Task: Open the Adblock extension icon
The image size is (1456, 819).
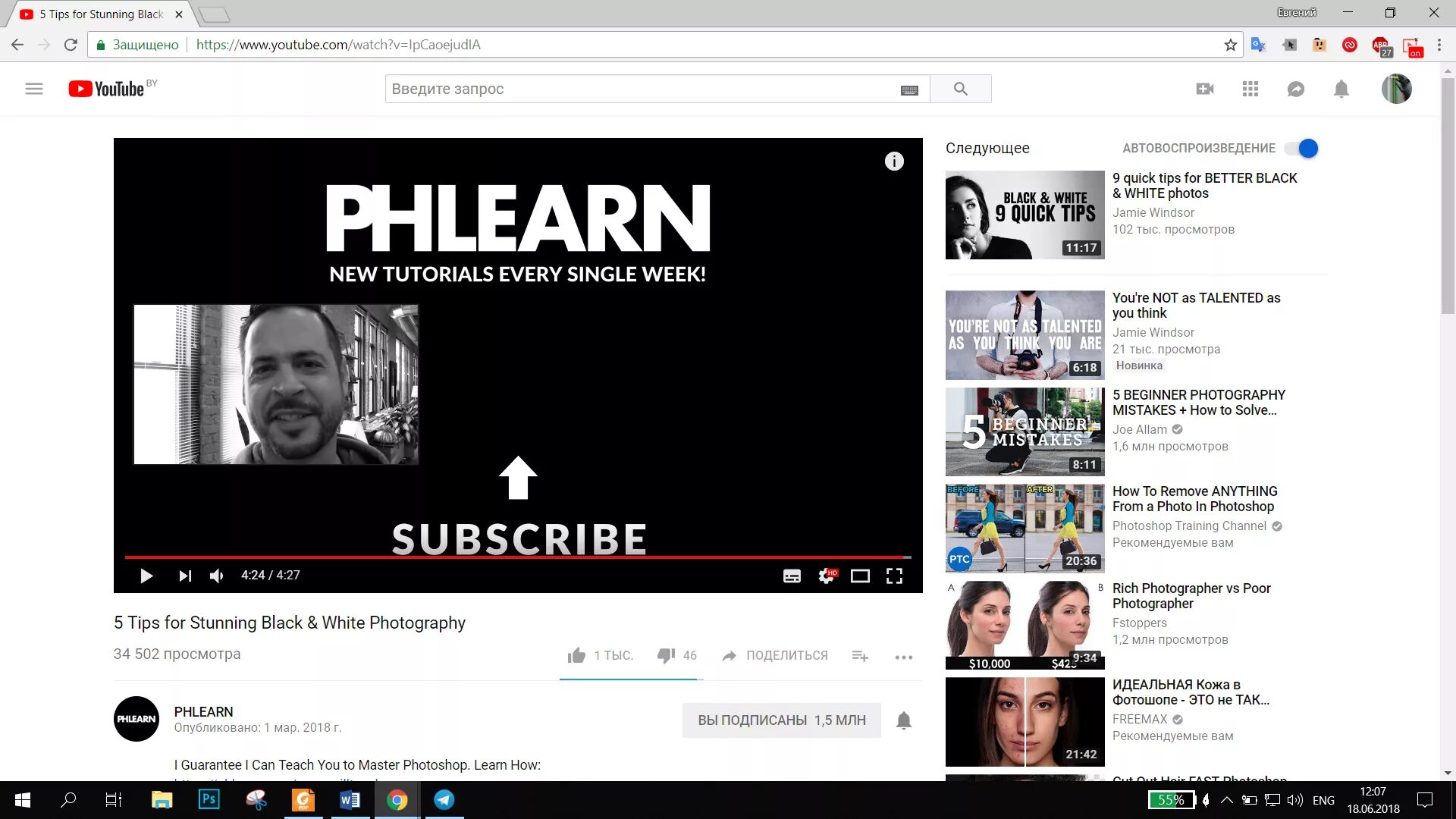Action: 1380,45
